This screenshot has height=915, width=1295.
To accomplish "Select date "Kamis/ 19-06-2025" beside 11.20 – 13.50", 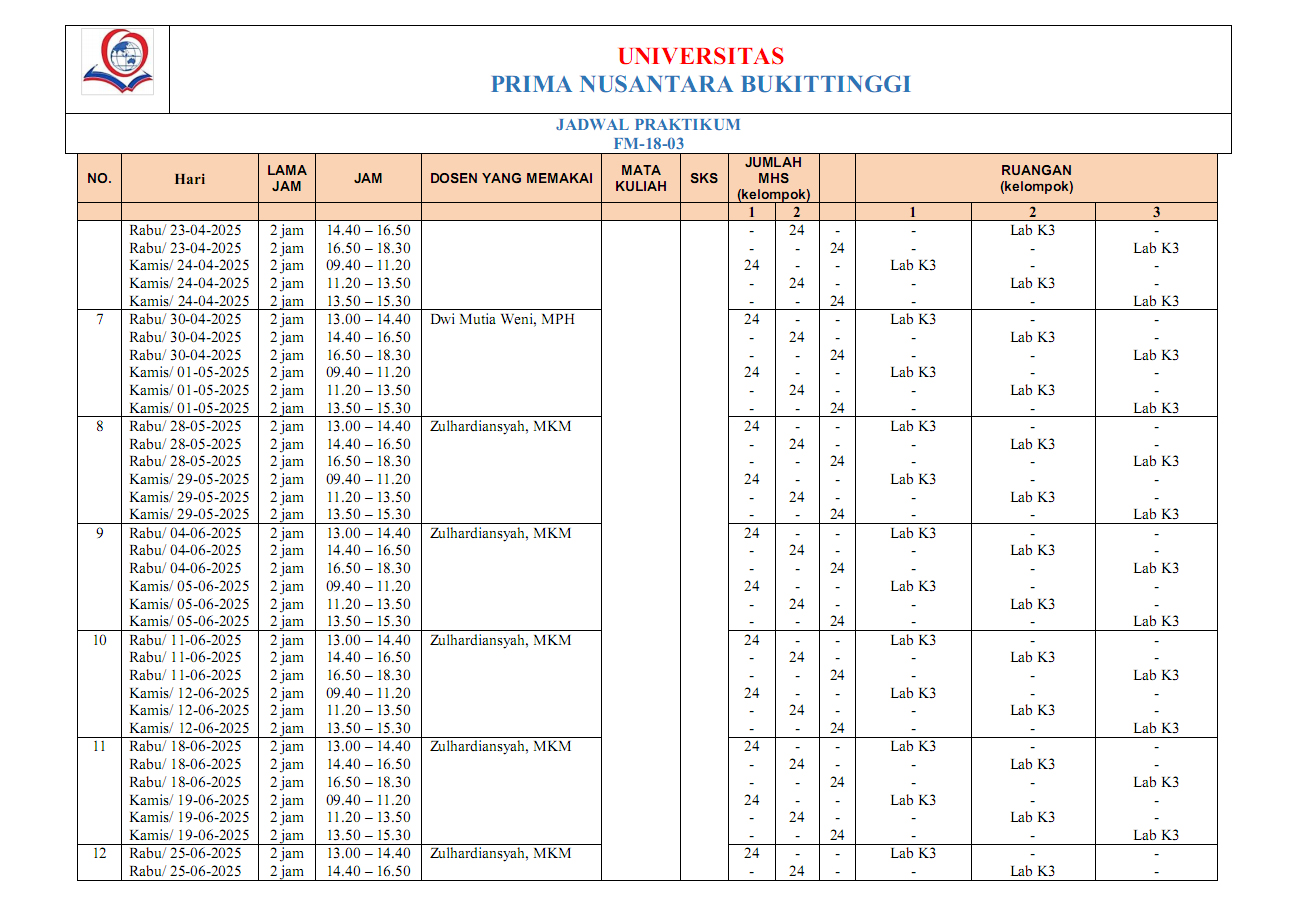I will [189, 817].
